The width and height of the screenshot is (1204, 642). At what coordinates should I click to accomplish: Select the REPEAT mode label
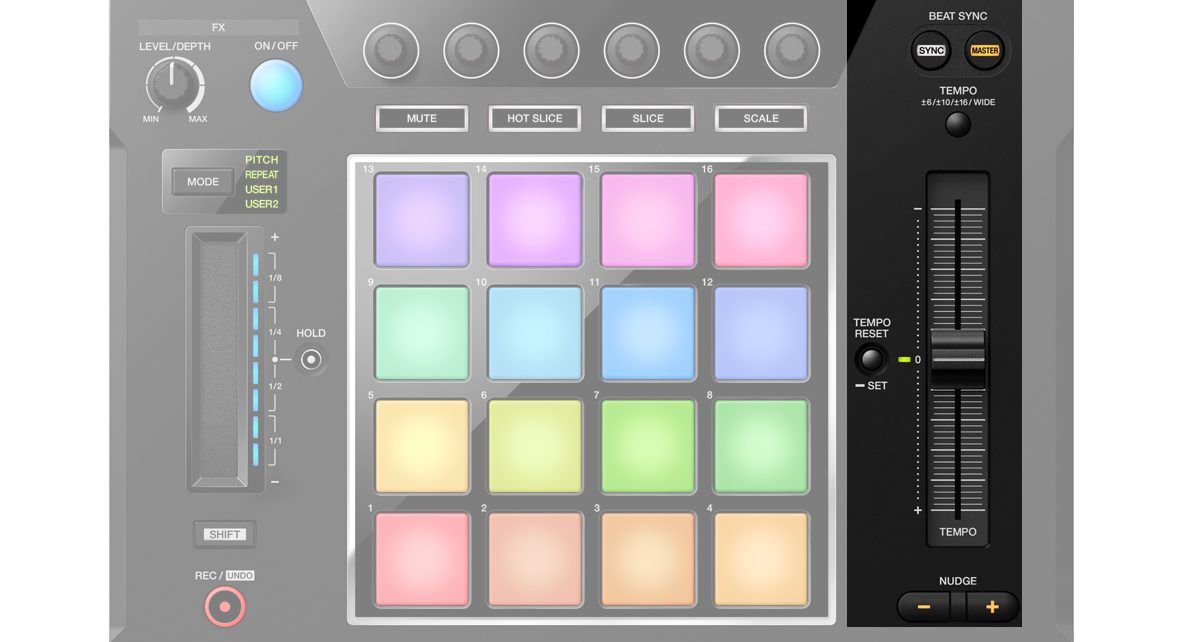coord(262,175)
